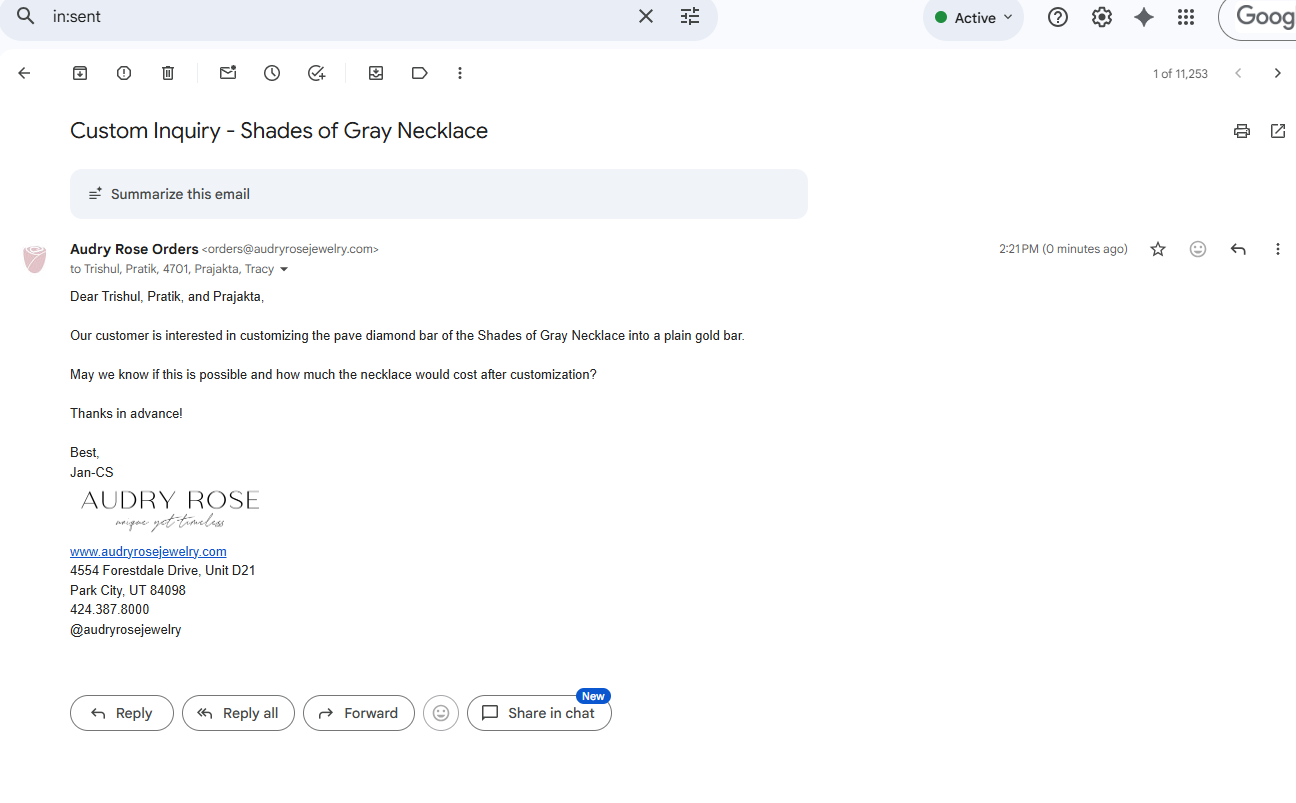Go to the newer email arrow
Viewport: 1296px width, 803px height.
tap(1238, 73)
